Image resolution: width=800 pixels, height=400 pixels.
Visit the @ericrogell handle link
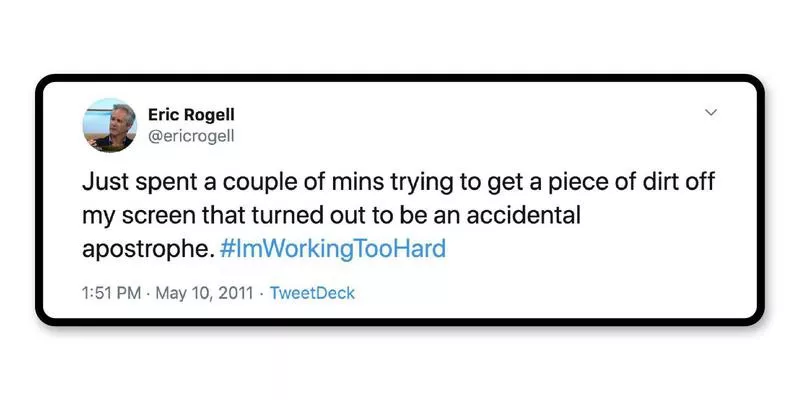[191, 137]
